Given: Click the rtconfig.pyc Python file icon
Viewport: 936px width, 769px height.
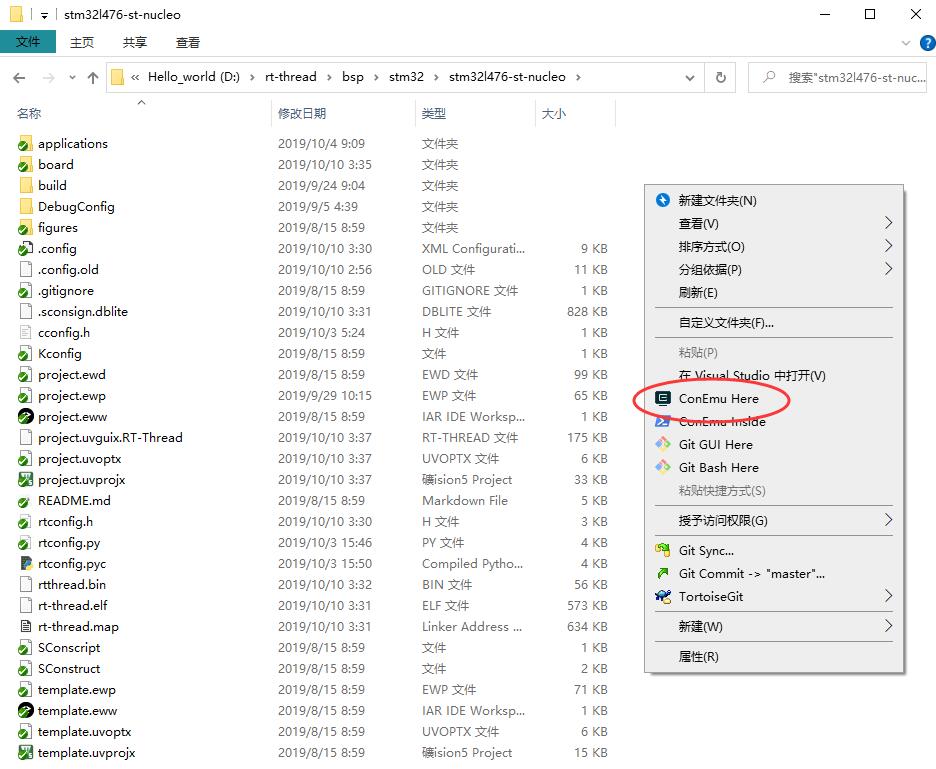Looking at the screenshot, I should [x=26, y=563].
